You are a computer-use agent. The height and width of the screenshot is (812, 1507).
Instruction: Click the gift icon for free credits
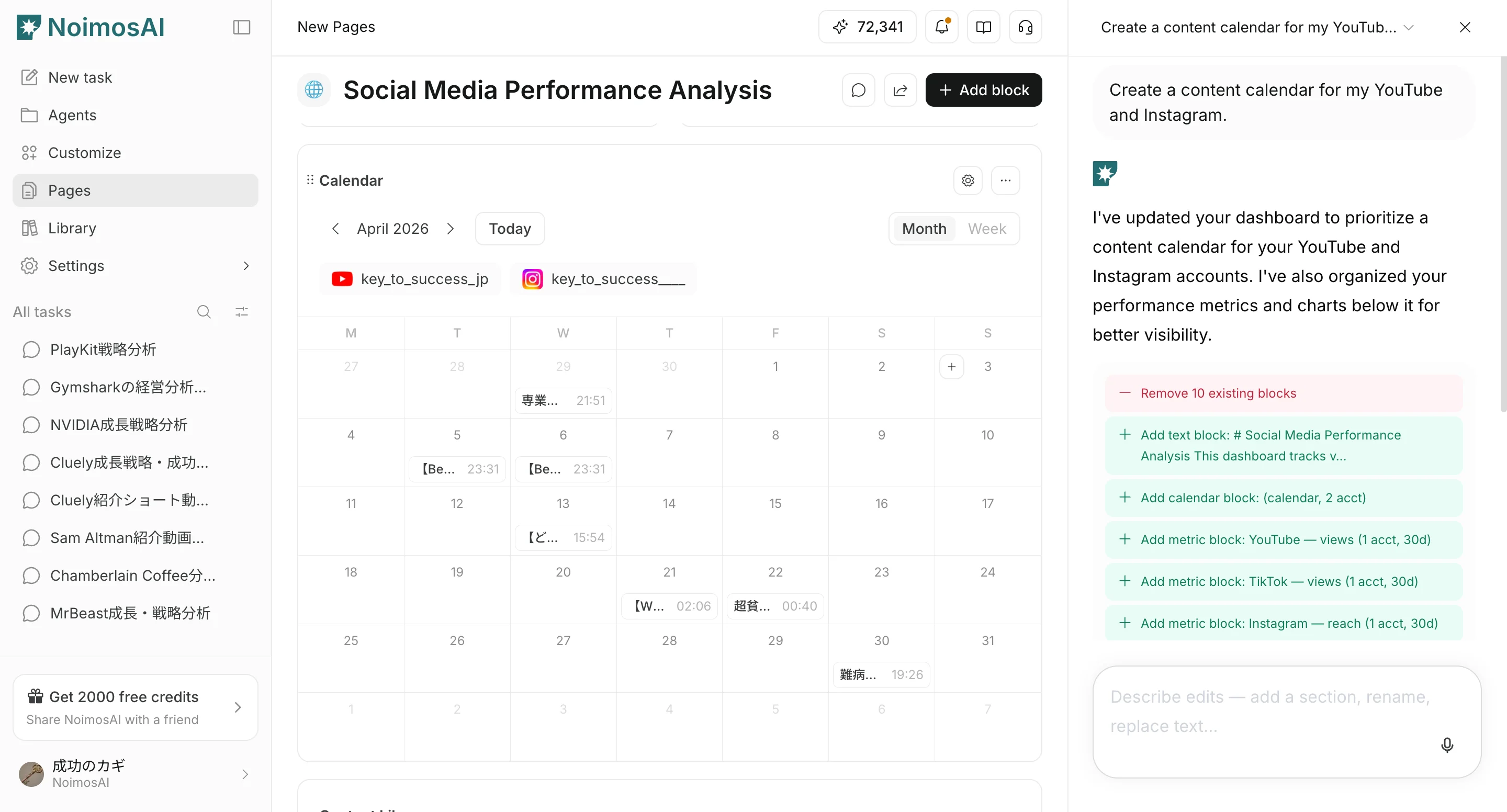35,696
